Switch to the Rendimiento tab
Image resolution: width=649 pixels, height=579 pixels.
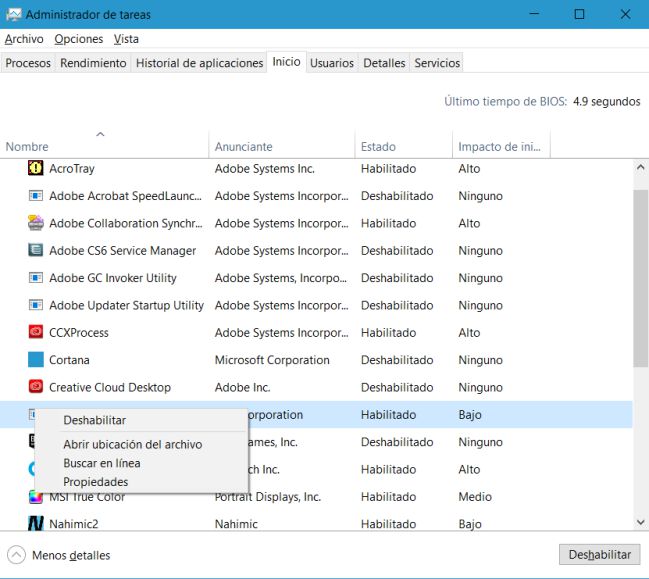(93, 63)
